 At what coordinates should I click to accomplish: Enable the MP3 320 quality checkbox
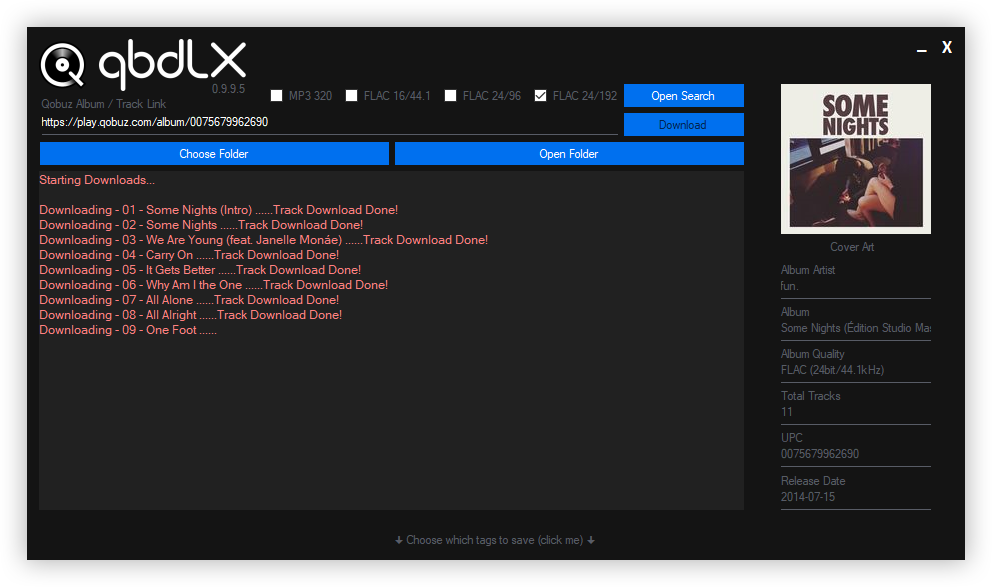tap(277, 96)
